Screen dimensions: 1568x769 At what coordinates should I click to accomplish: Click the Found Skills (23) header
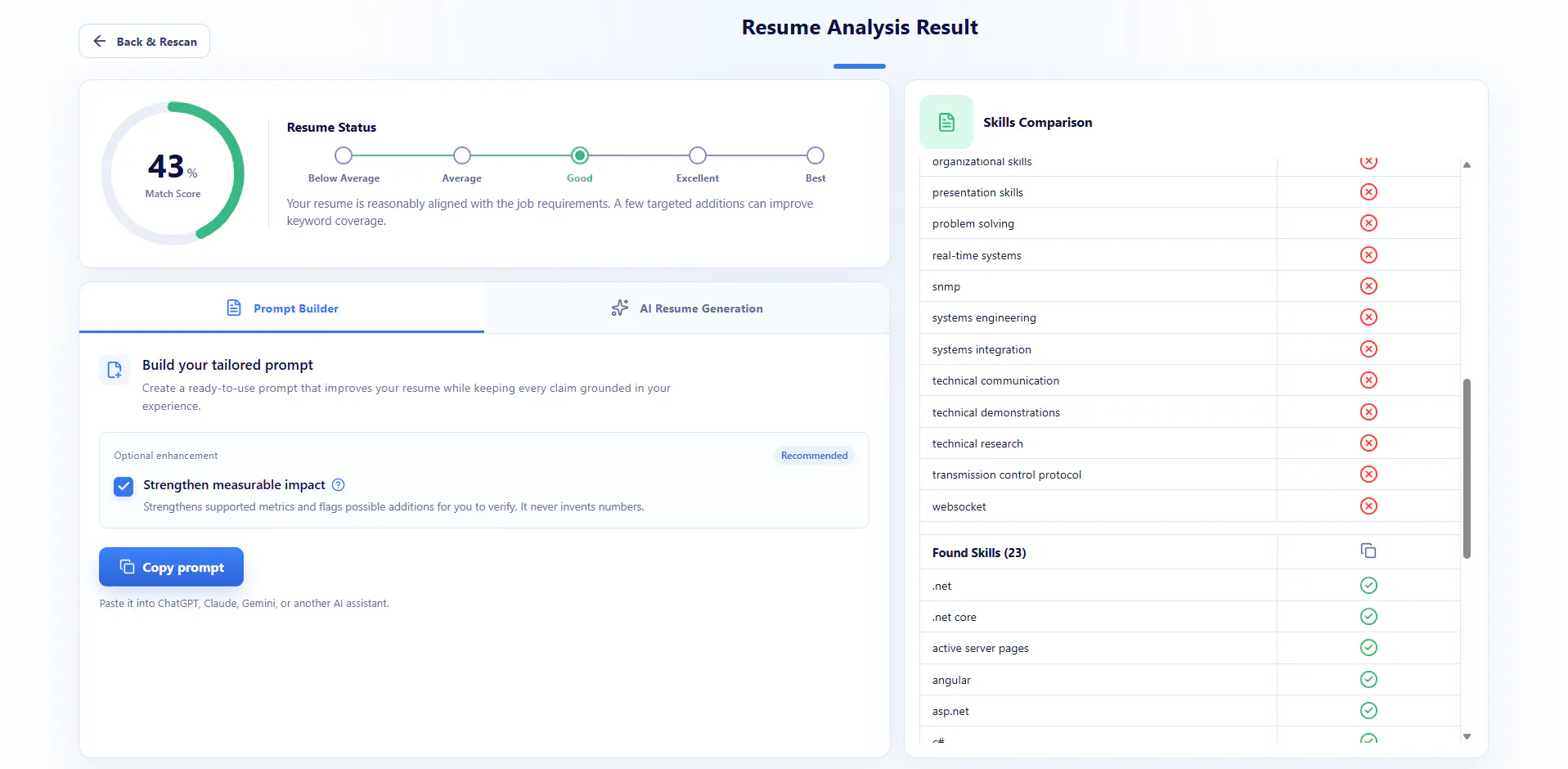coord(979,553)
